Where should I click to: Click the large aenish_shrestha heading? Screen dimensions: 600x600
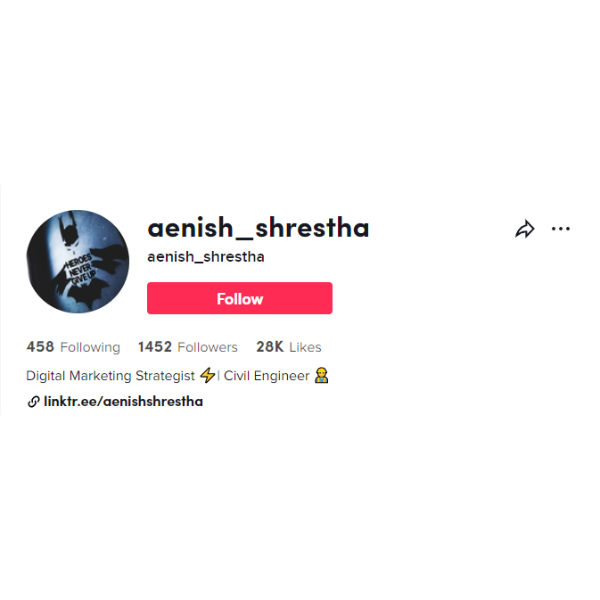(x=258, y=228)
